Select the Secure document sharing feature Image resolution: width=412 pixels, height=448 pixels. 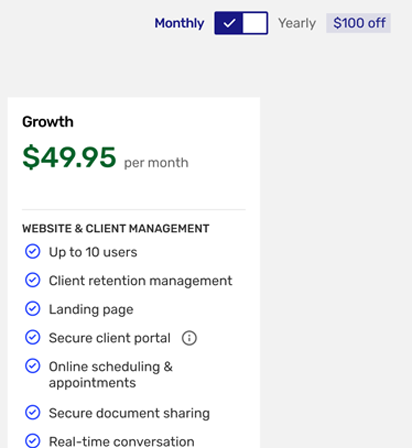[x=129, y=413]
